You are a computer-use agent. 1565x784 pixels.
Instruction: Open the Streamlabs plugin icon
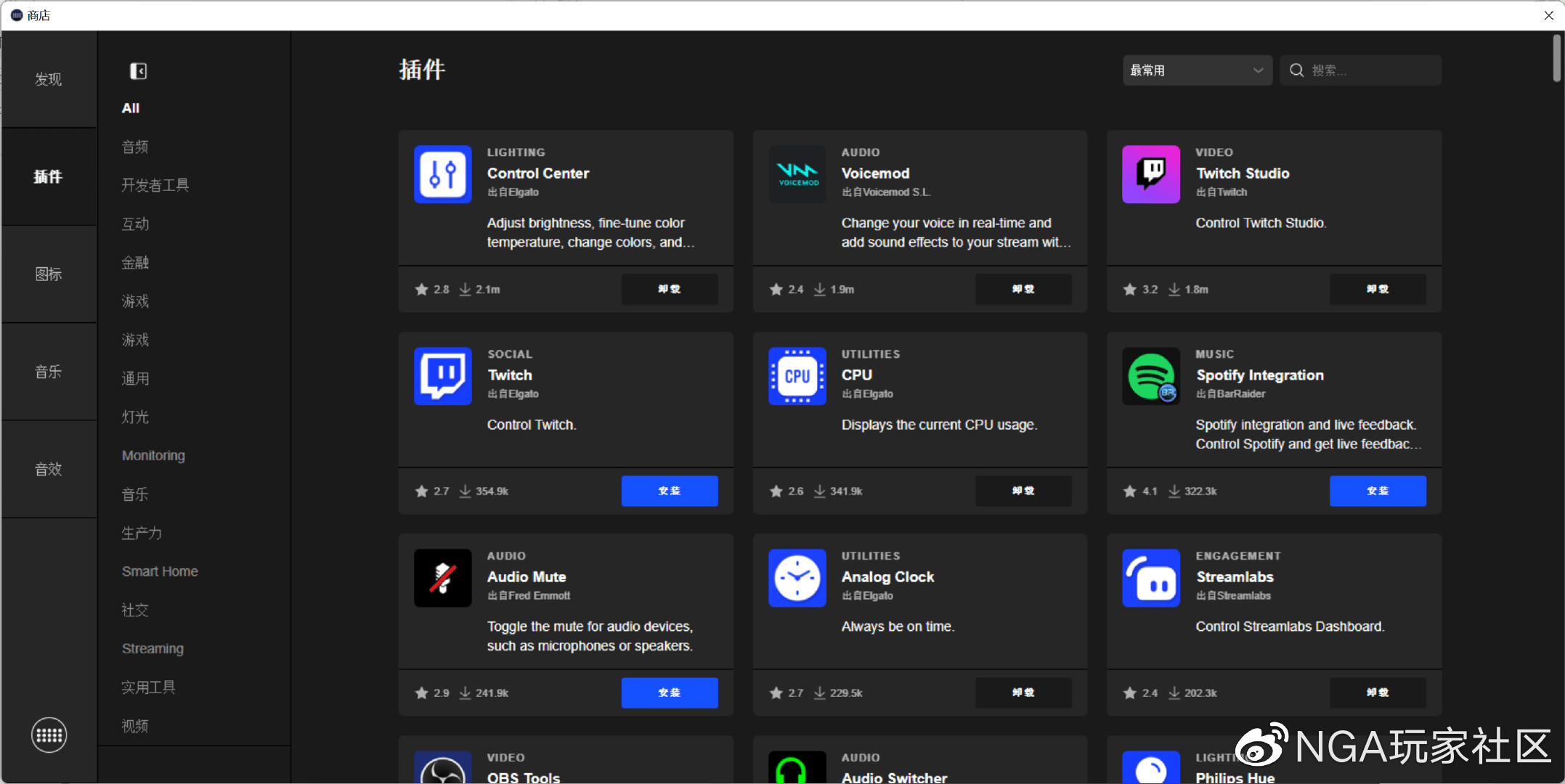coord(1151,578)
